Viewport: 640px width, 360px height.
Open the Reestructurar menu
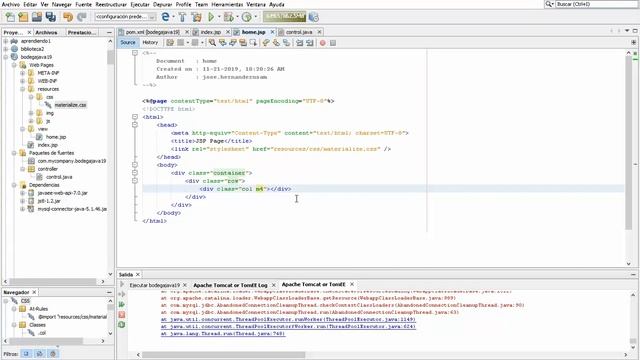click(x=111, y=4)
